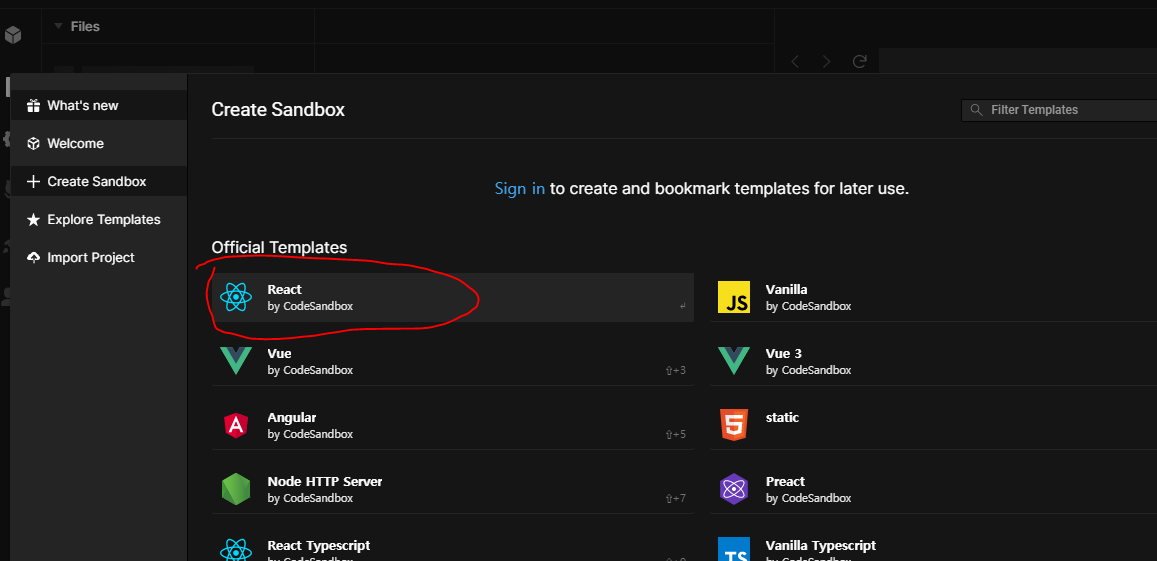Click 'by CodeSandbox' under Vue
The height and width of the screenshot is (561, 1157).
click(310, 370)
